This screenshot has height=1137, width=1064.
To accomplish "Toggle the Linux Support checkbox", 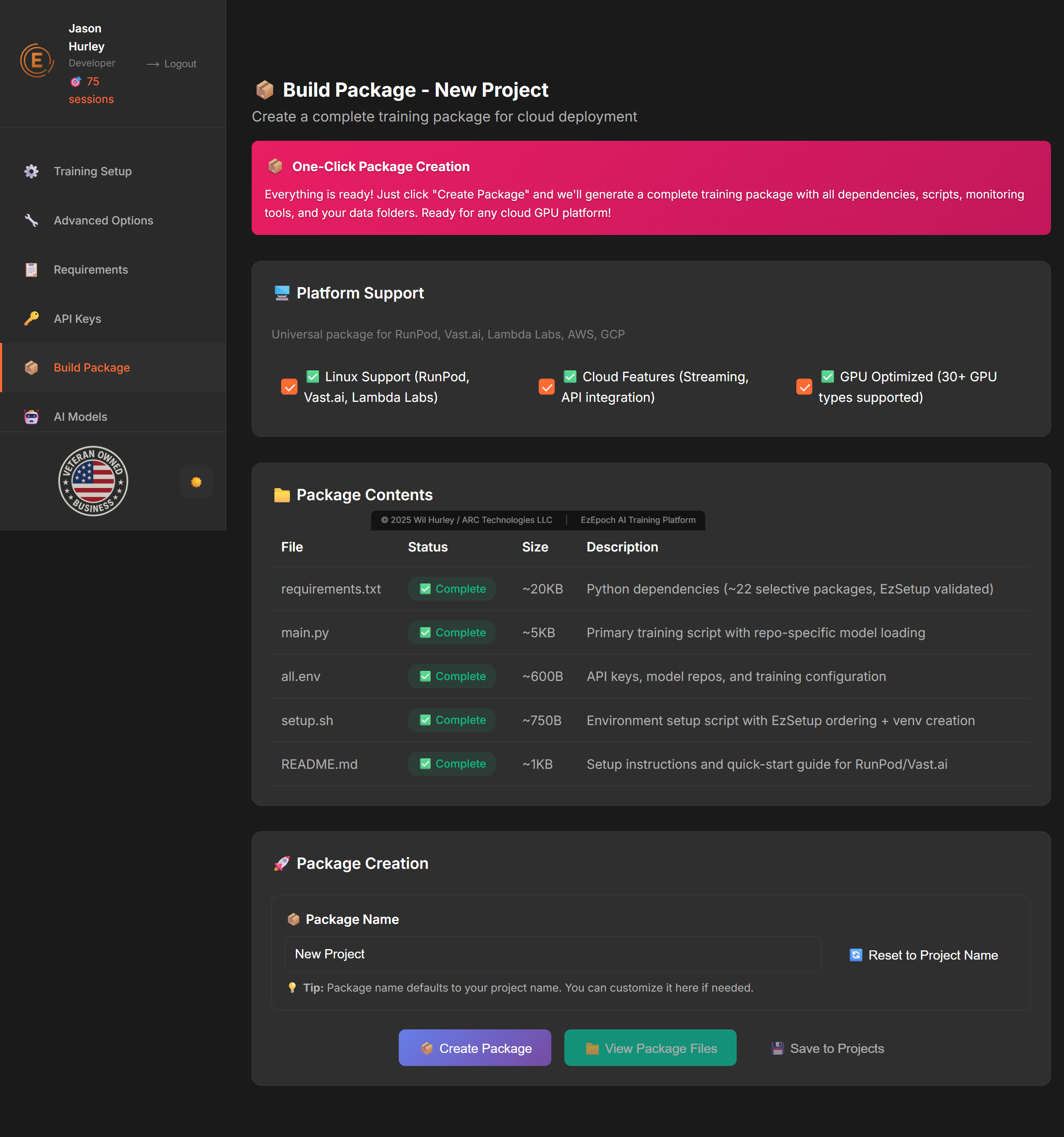I will point(289,387).
